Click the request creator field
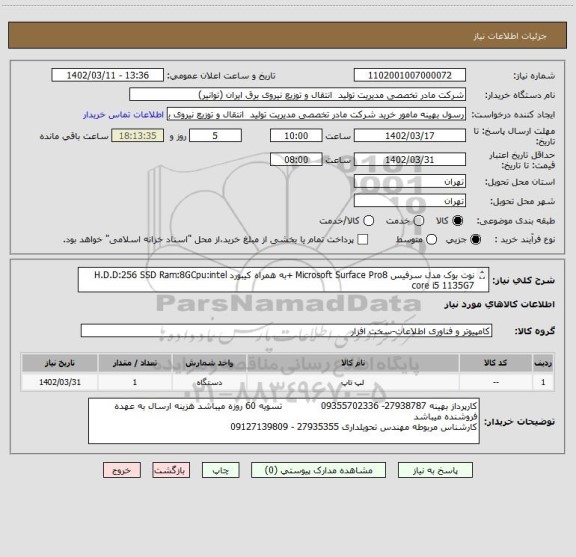This screenshot has height=557, width=576. (x=316, y=115)
